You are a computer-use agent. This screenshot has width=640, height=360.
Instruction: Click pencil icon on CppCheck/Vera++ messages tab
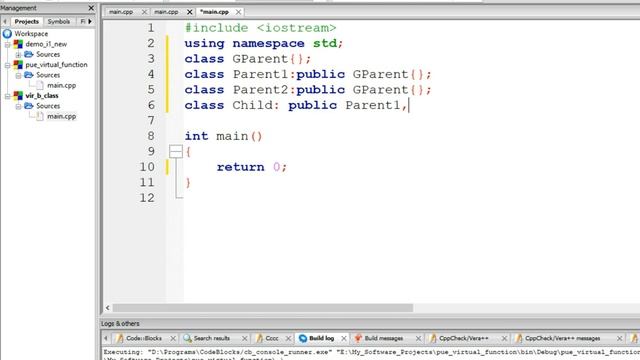pos(519,338)
